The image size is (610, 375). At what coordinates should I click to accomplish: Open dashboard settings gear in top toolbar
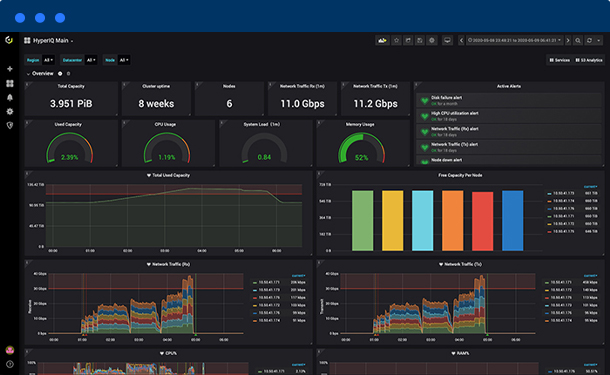(432, 40)
